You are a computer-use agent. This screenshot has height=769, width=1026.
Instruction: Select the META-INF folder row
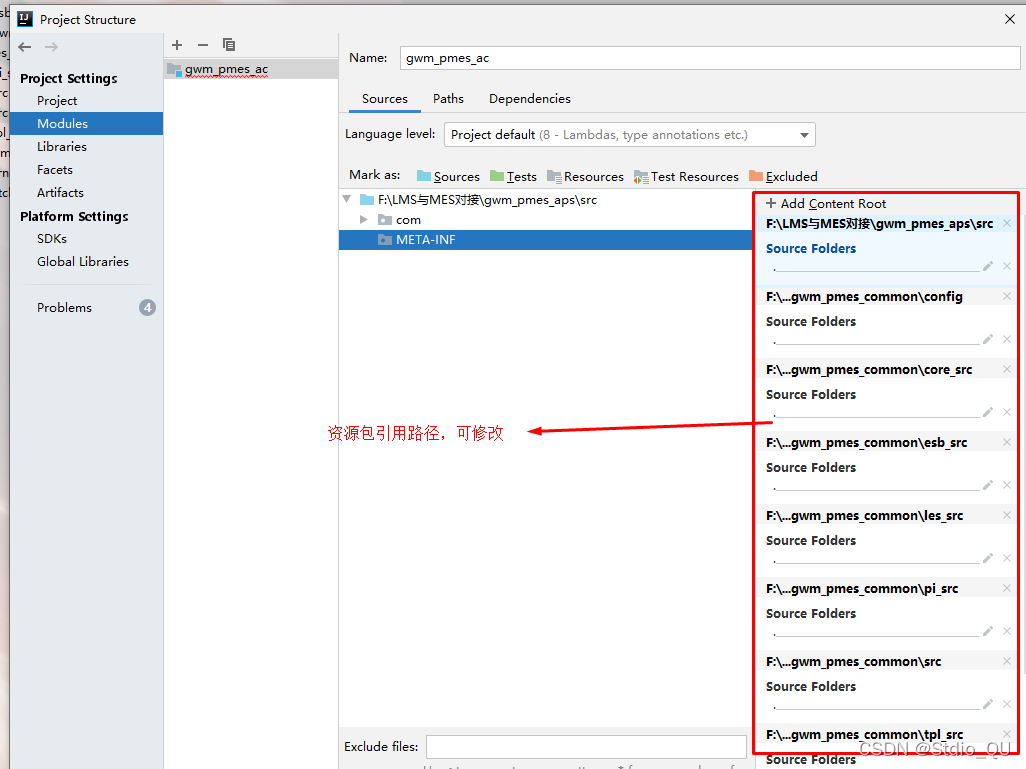point(546,240)
